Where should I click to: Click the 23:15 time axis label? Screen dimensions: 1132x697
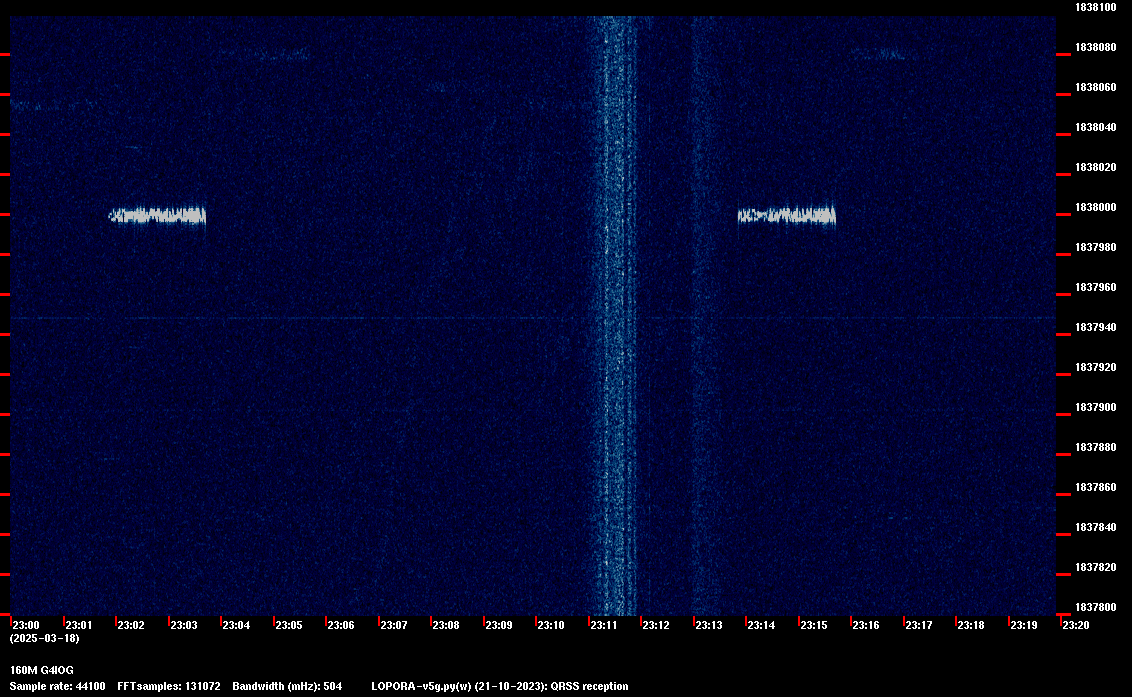coord(814,625)
